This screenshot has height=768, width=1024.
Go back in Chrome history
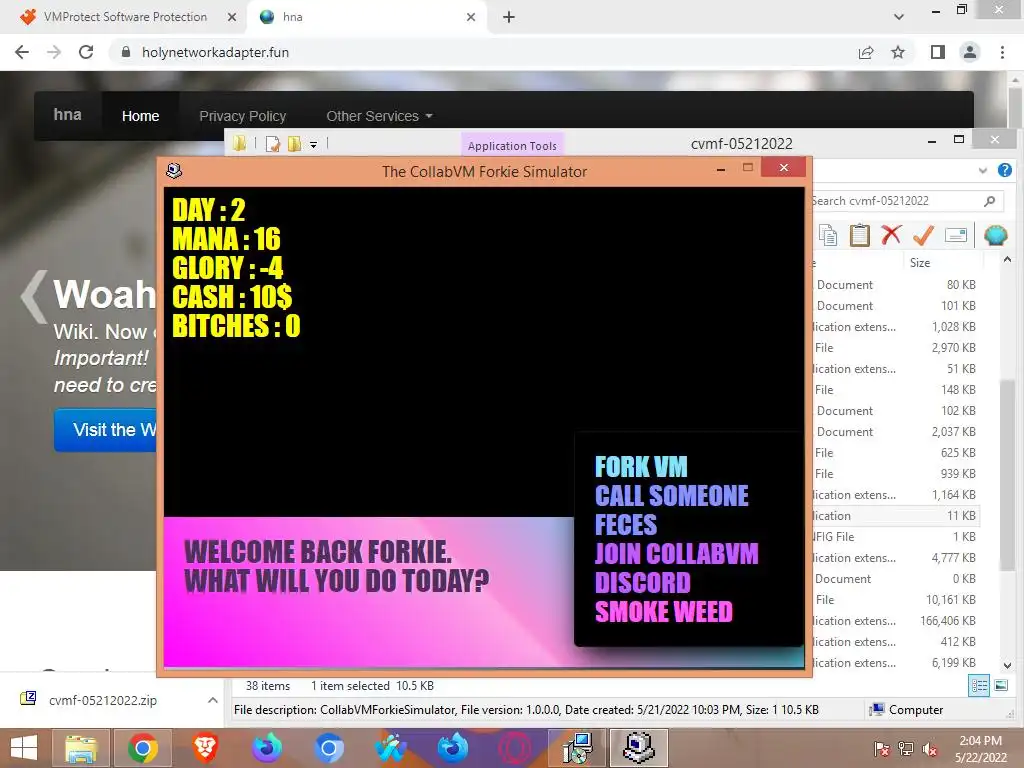(22, 52)
